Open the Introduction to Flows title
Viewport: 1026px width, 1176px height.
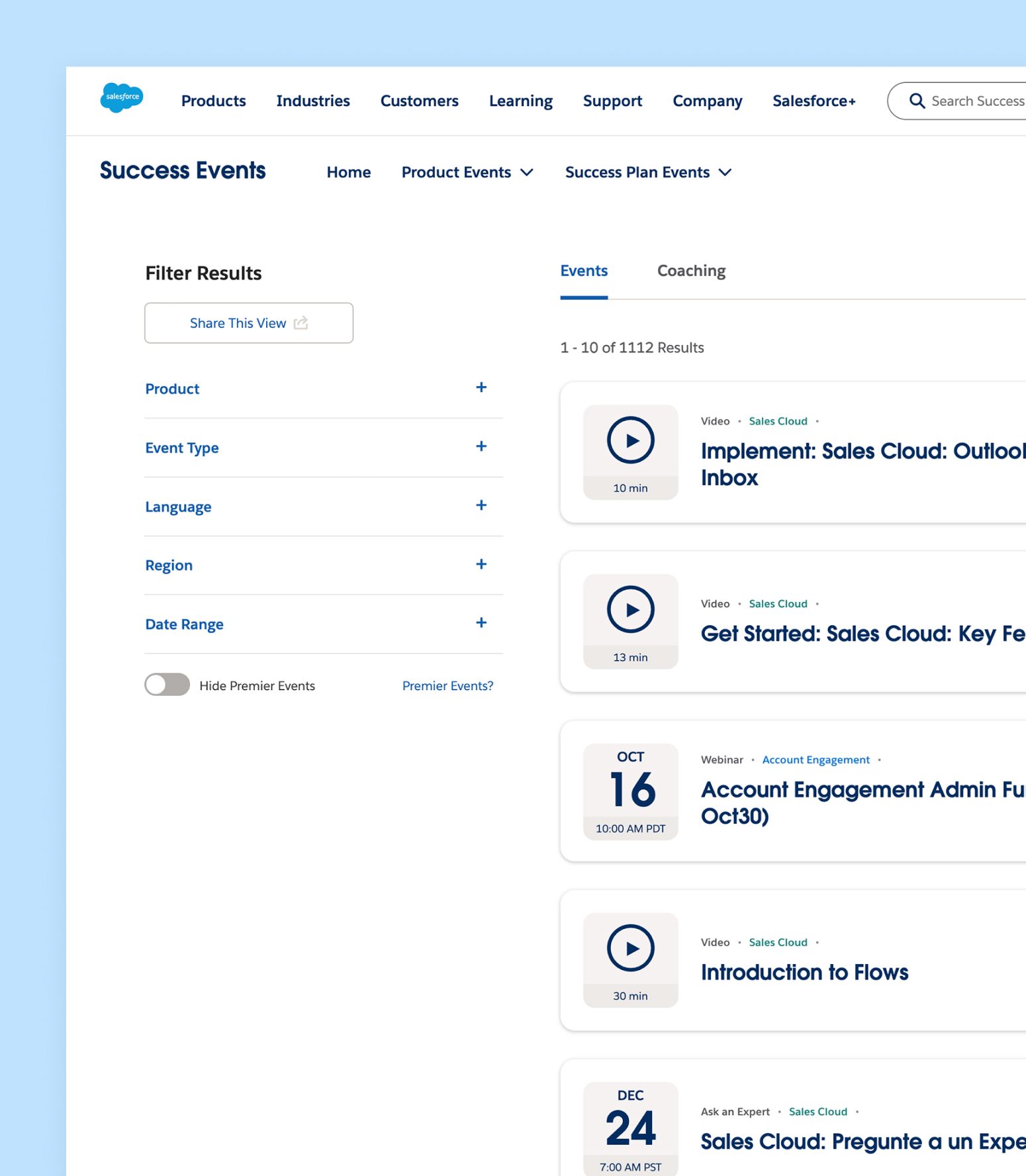tap(804, 972)
